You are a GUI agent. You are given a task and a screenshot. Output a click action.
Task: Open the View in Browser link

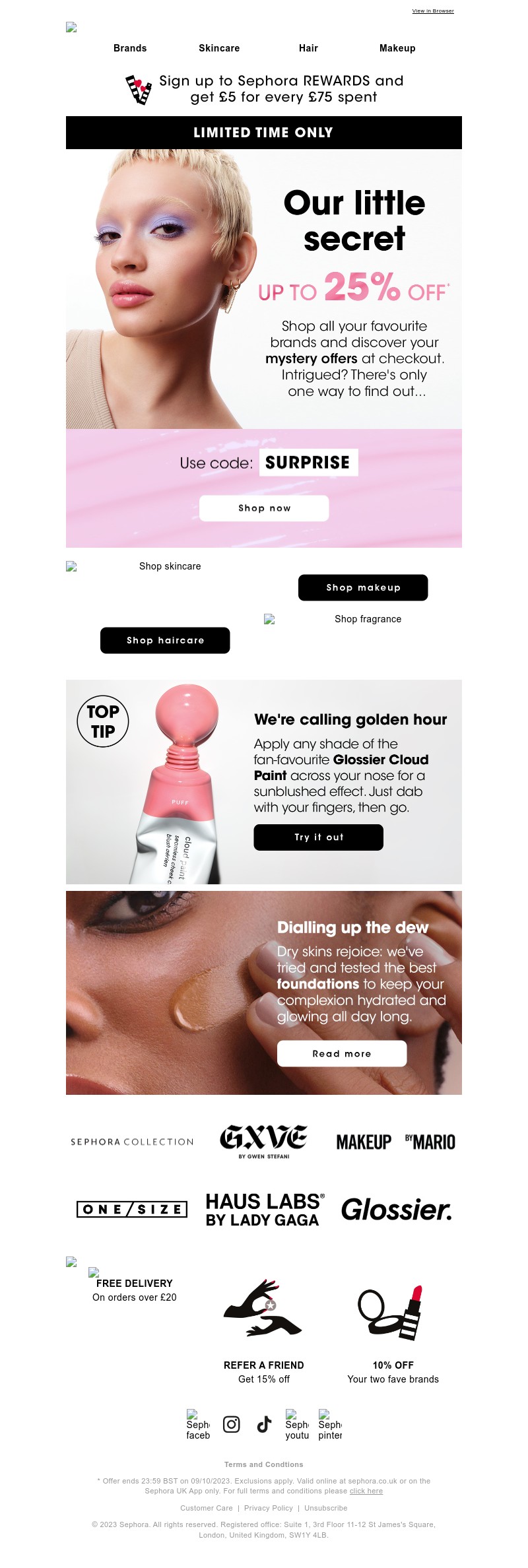click(433, 11)
